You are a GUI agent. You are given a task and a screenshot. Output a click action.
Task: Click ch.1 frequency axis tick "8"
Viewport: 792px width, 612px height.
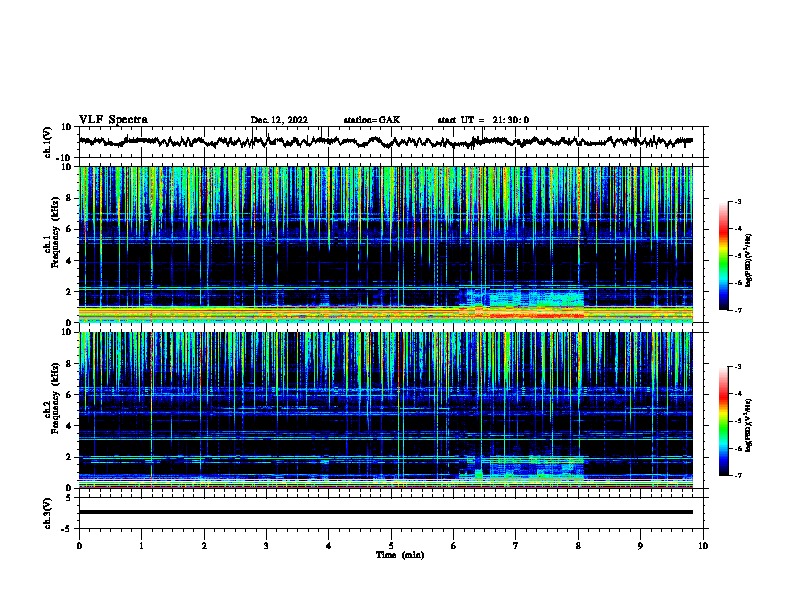(x=69, y=198)
